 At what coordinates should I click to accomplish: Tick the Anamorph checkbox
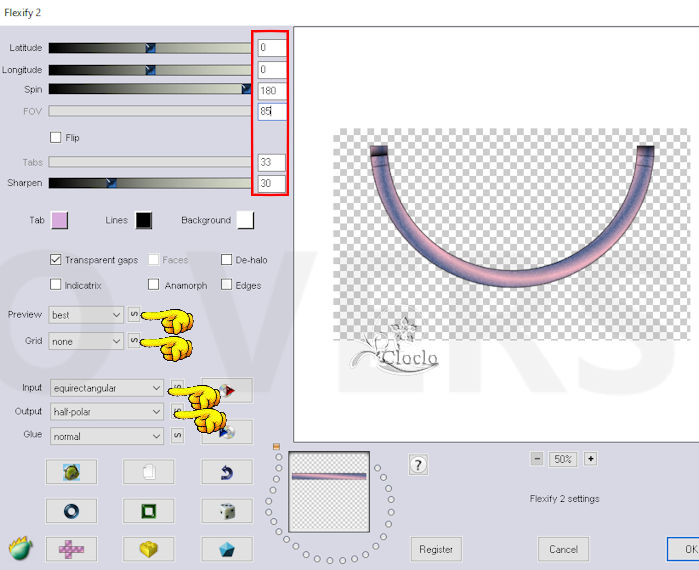pyautogui.click(x=154, y=285)
